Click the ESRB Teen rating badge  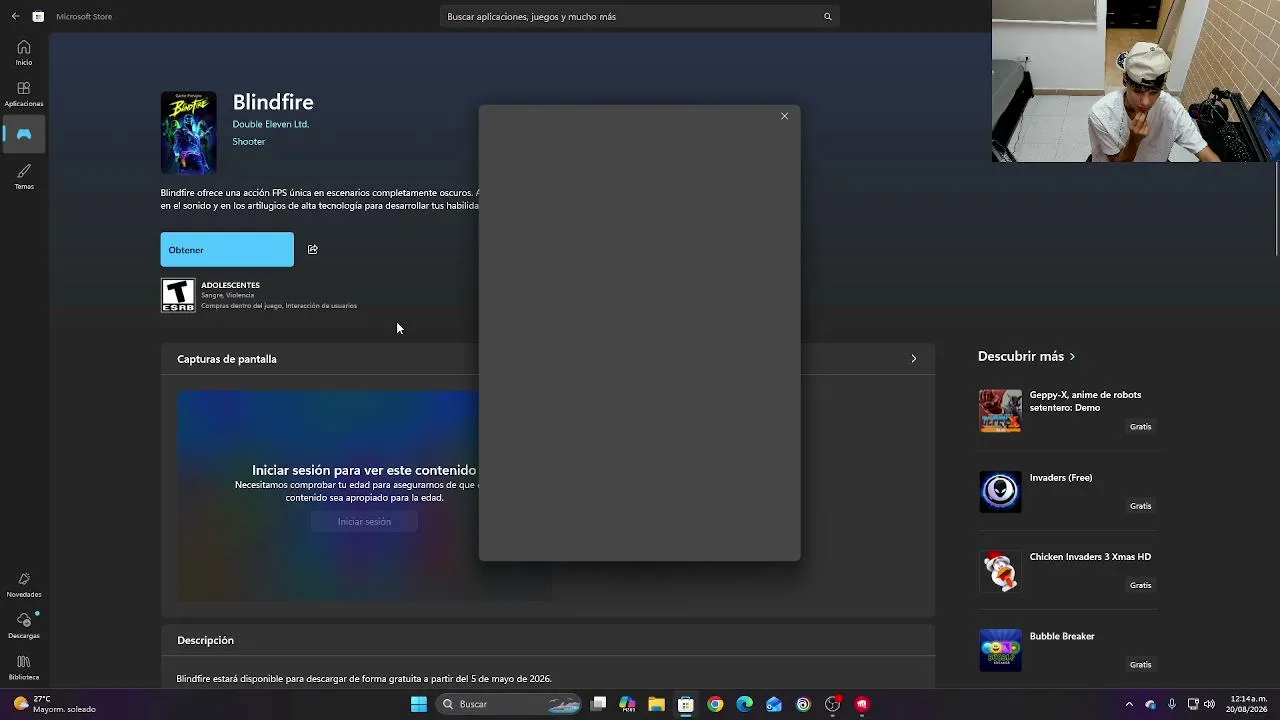pyautogui.click(x=178, y=295)
